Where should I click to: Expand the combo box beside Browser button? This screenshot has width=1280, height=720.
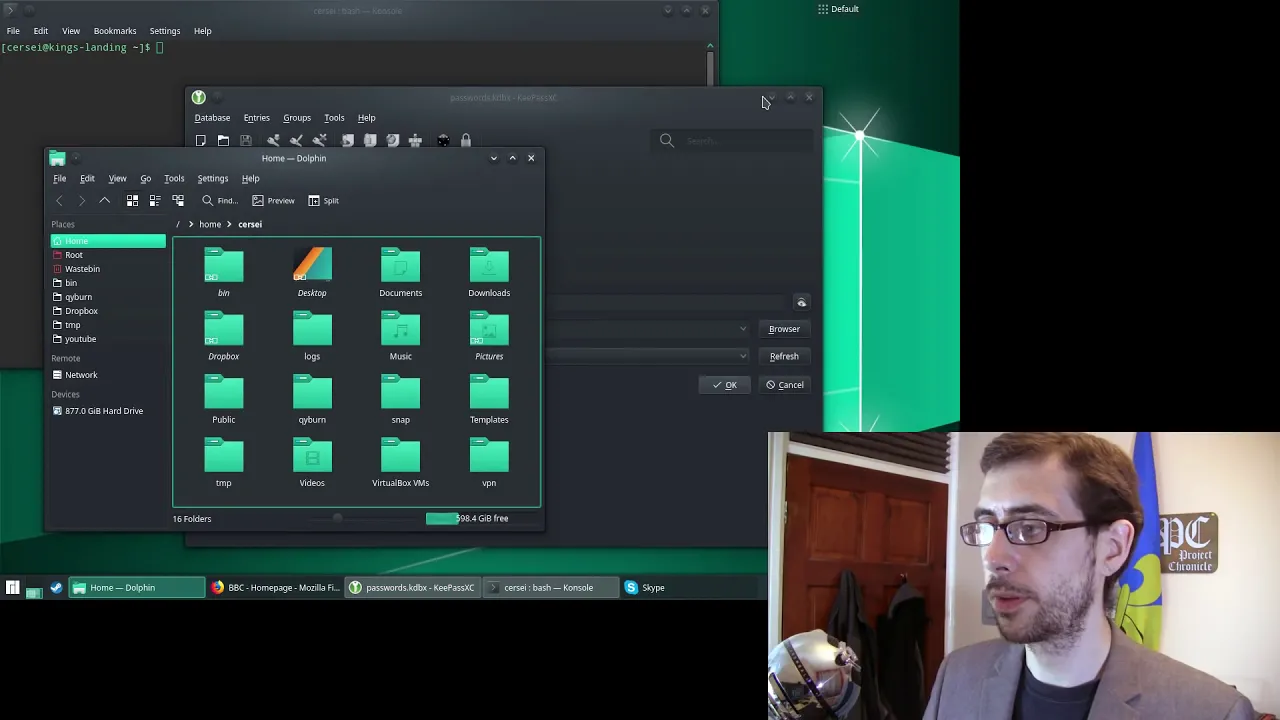[742, 329]
